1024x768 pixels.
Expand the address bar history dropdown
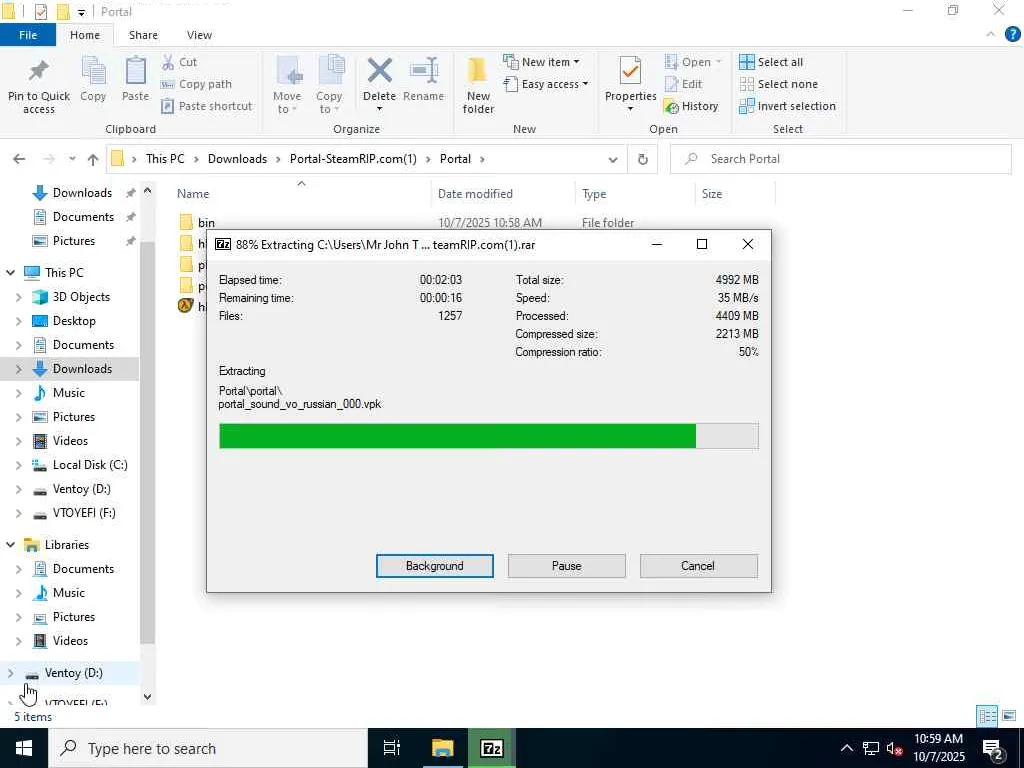click(x=613, y=159)
